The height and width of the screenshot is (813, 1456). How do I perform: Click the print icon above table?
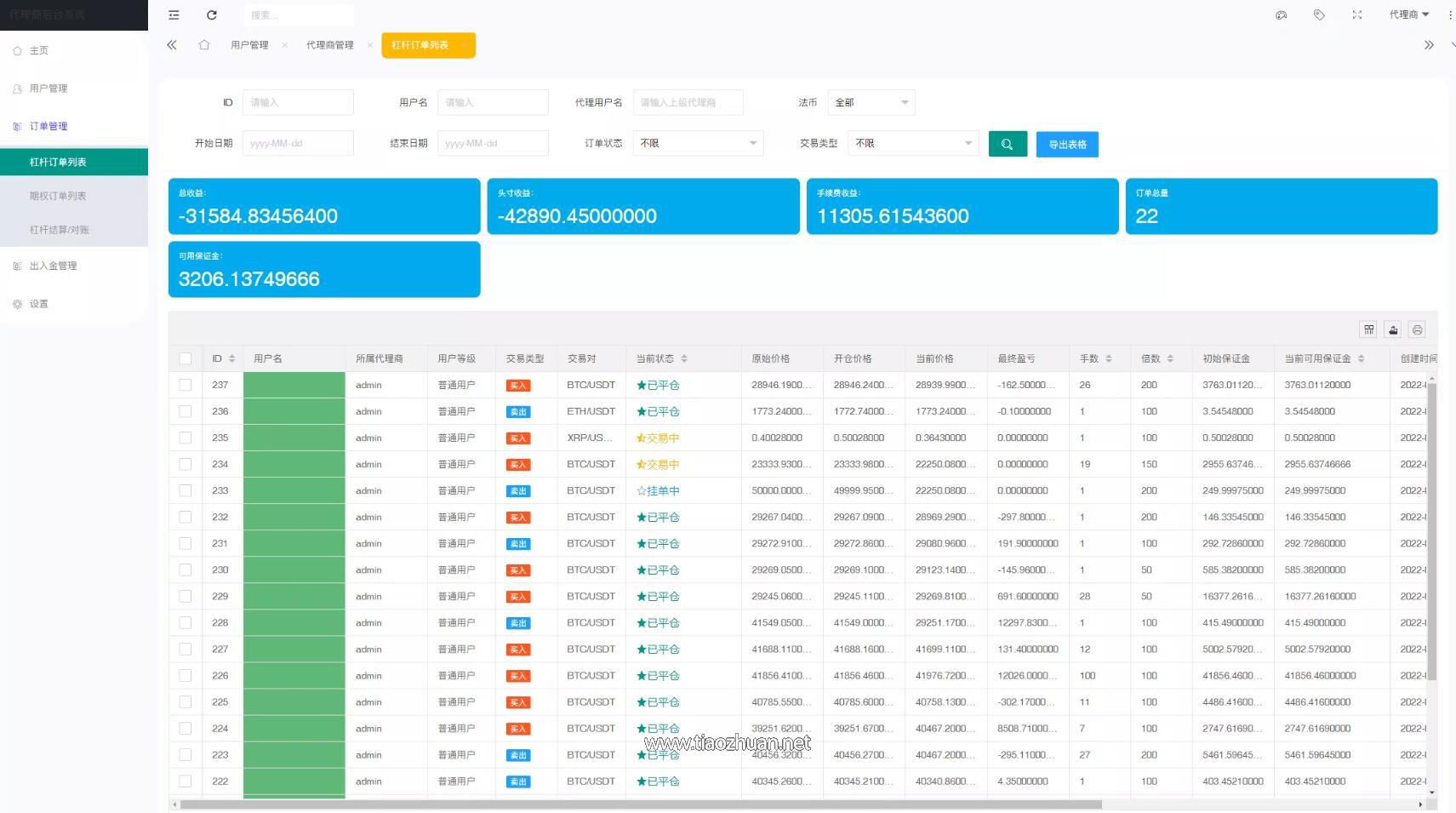(x=1417, y=329)
